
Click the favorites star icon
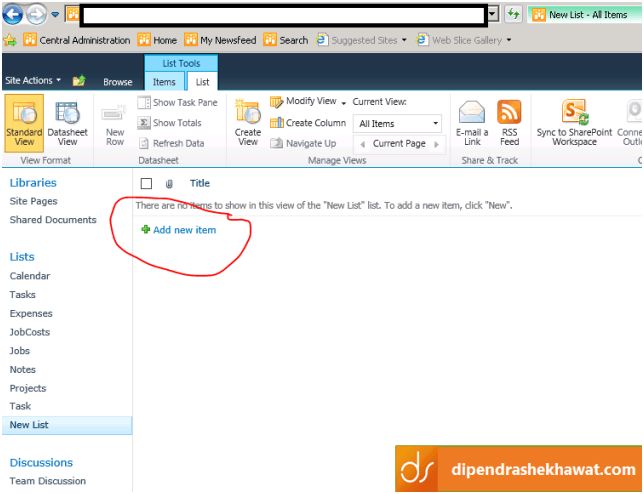pos(10,40)
